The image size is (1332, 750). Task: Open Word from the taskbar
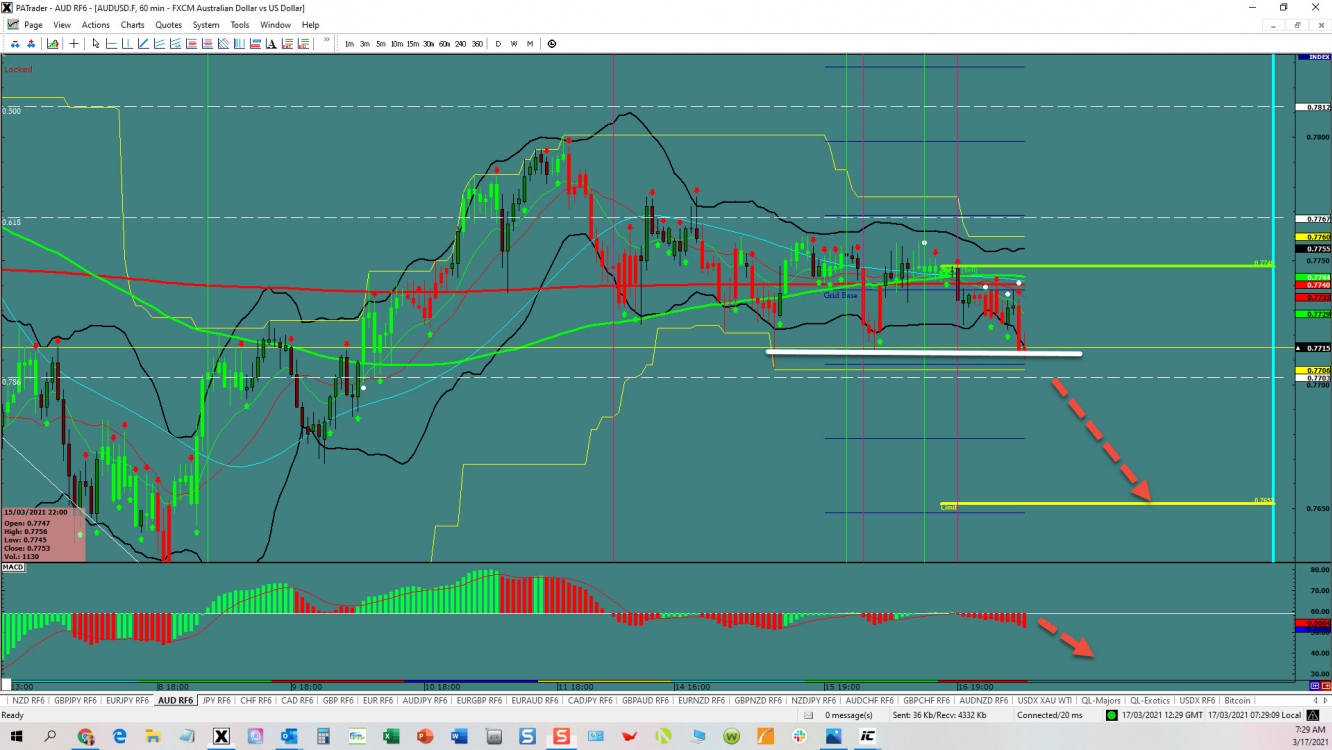pos(459,737)
